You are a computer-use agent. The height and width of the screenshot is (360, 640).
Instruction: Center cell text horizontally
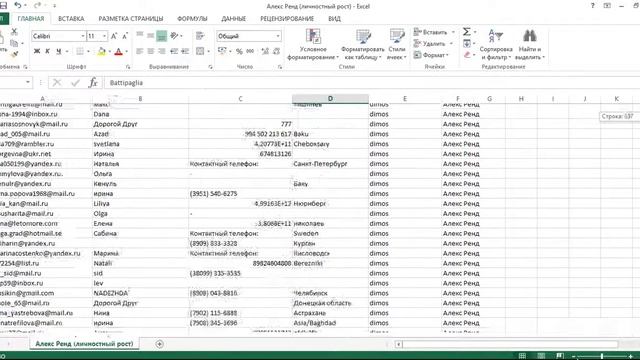(x=151, y=51)
